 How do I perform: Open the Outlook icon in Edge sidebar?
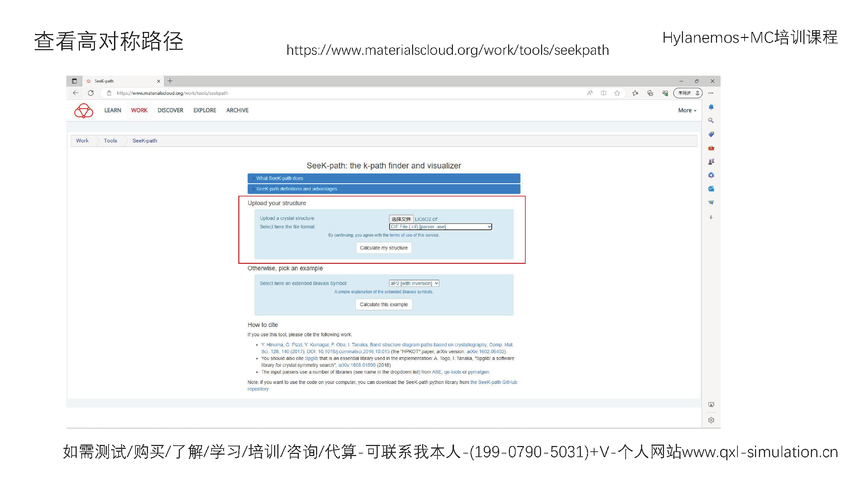point(711,189)
